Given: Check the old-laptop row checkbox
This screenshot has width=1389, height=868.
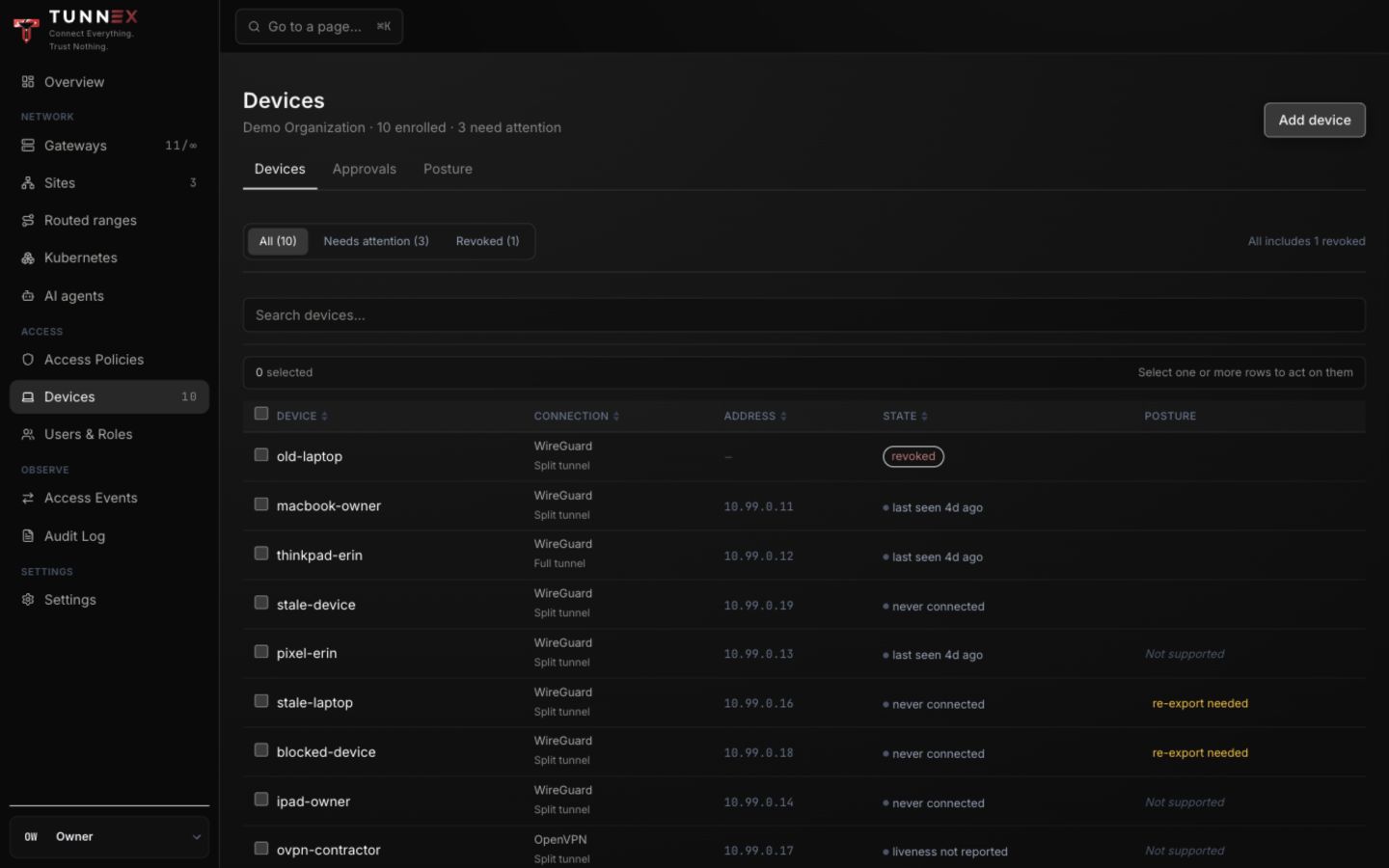Looking at the screenshot, I should point(261,454).
